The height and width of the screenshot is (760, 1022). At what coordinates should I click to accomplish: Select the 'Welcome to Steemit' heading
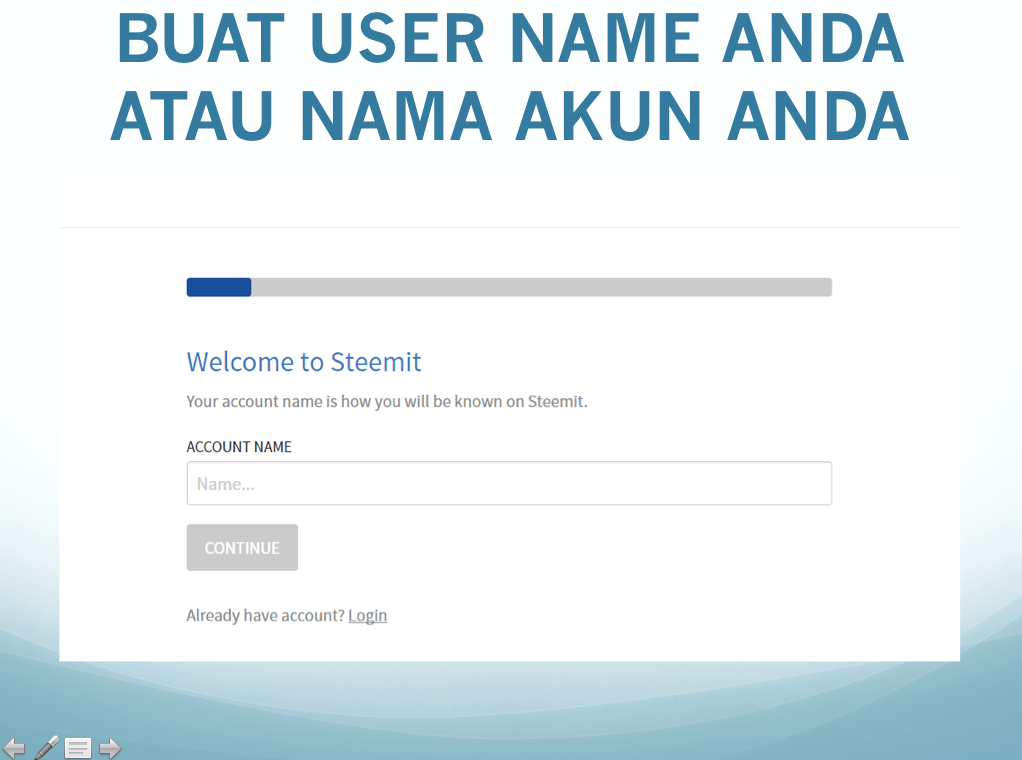[304, 362]
